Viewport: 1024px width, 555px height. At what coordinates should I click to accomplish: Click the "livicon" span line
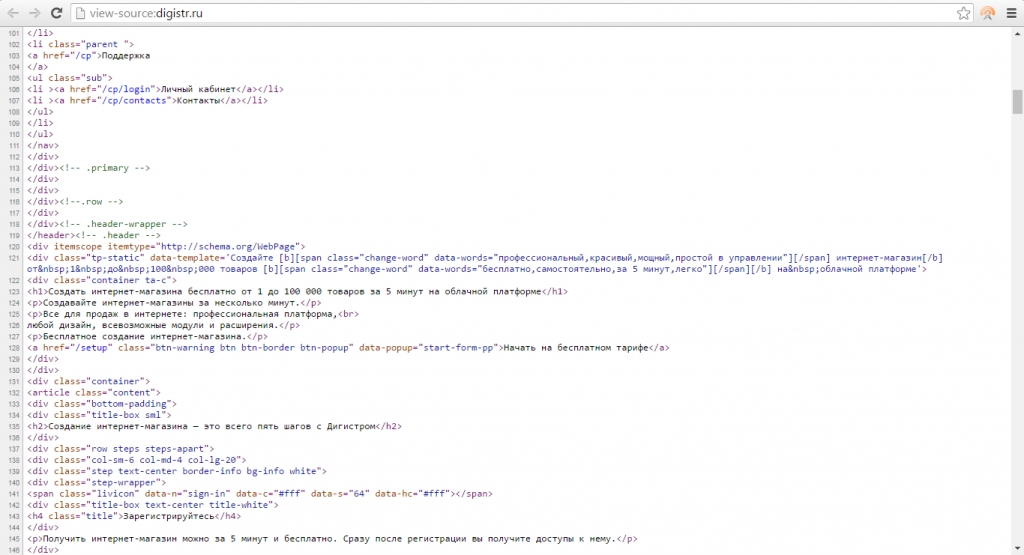[260, 494]
